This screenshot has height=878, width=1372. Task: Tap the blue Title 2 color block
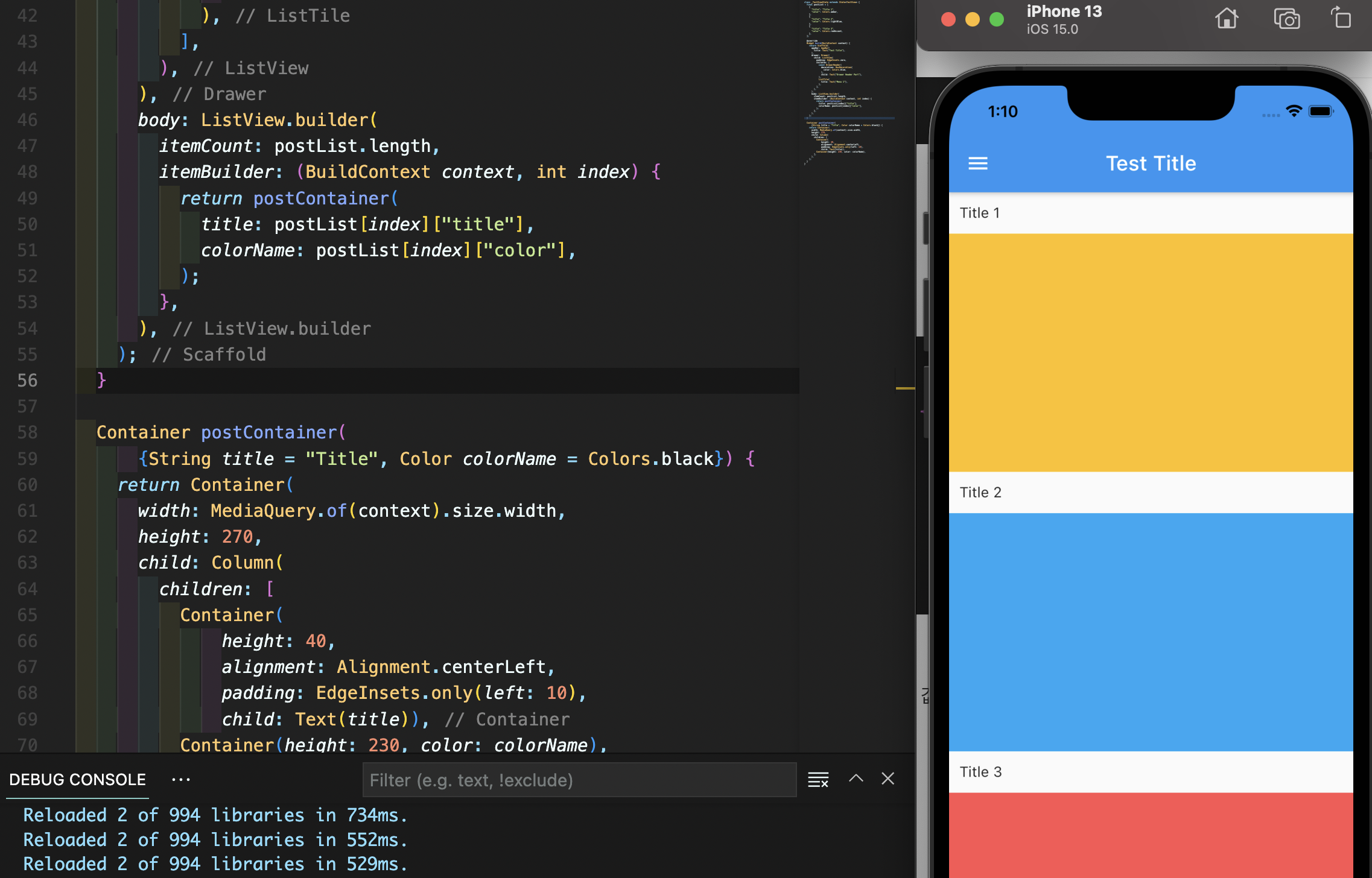tap(1151, 632)
